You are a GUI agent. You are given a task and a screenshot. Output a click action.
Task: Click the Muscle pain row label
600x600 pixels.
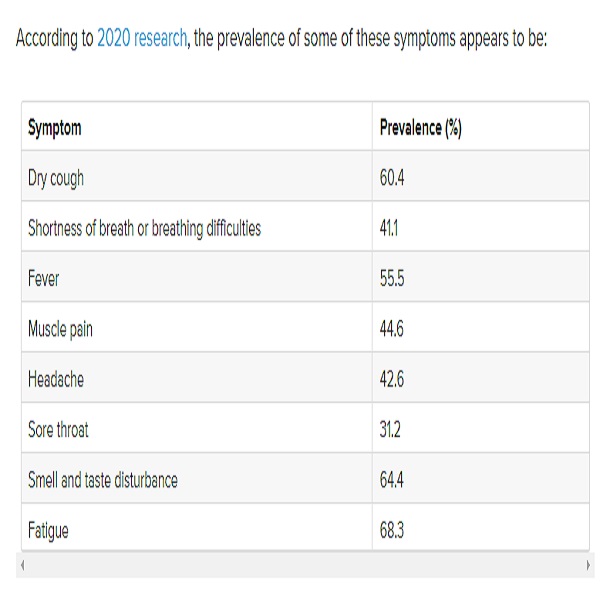[60, 329]
